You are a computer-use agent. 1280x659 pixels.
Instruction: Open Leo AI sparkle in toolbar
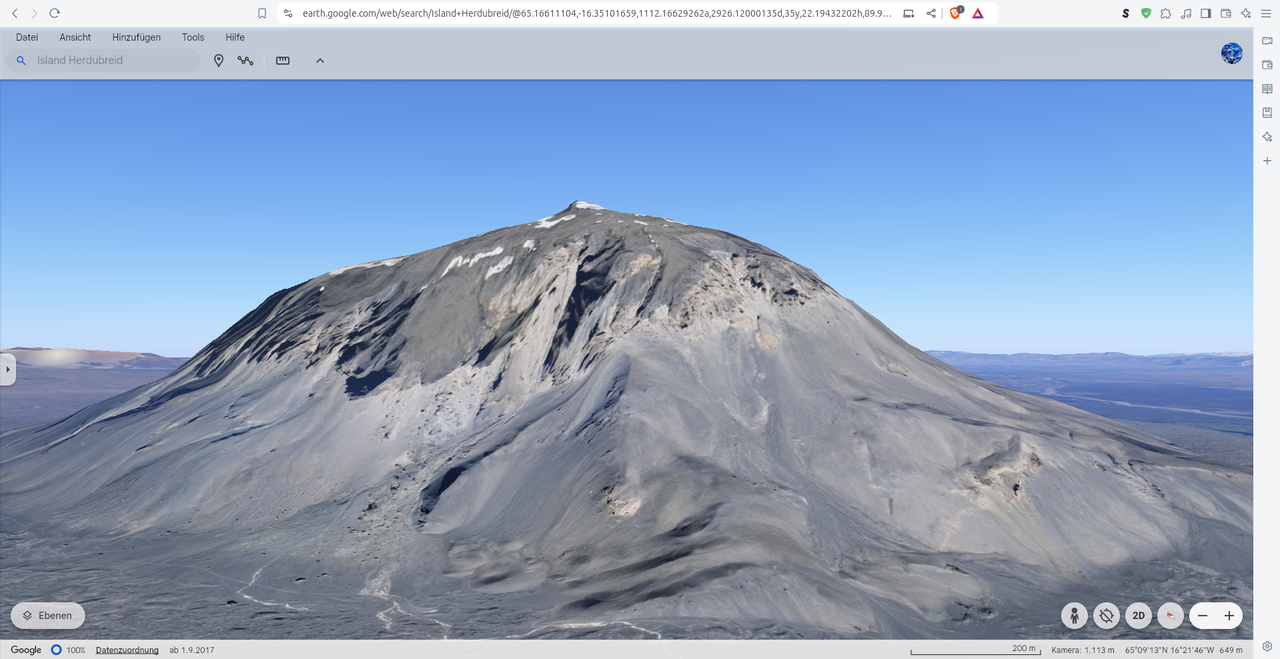[x=1246, y=13]
